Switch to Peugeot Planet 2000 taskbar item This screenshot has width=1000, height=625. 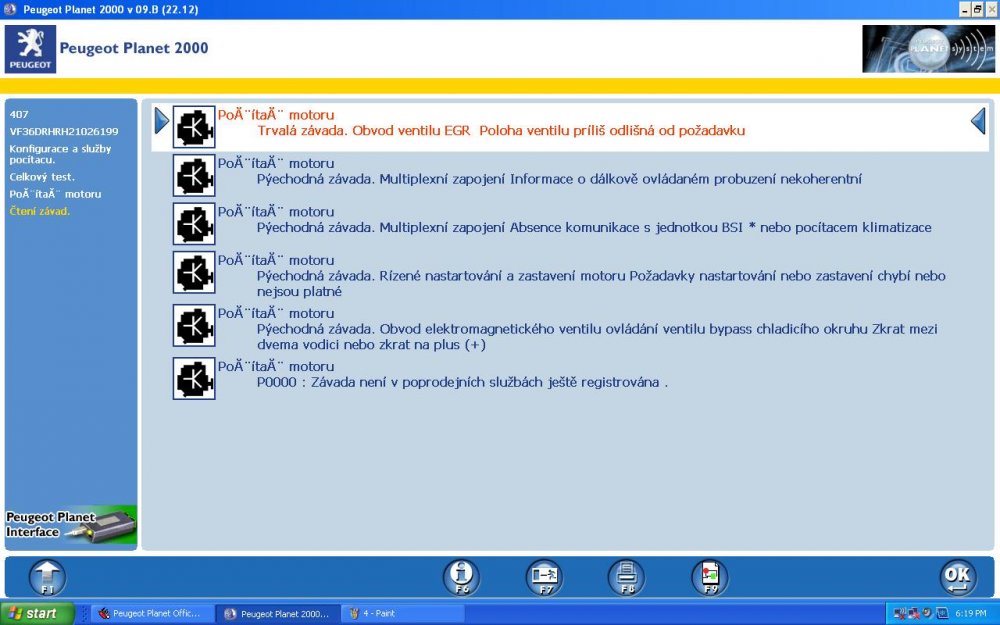click(277, 614)
